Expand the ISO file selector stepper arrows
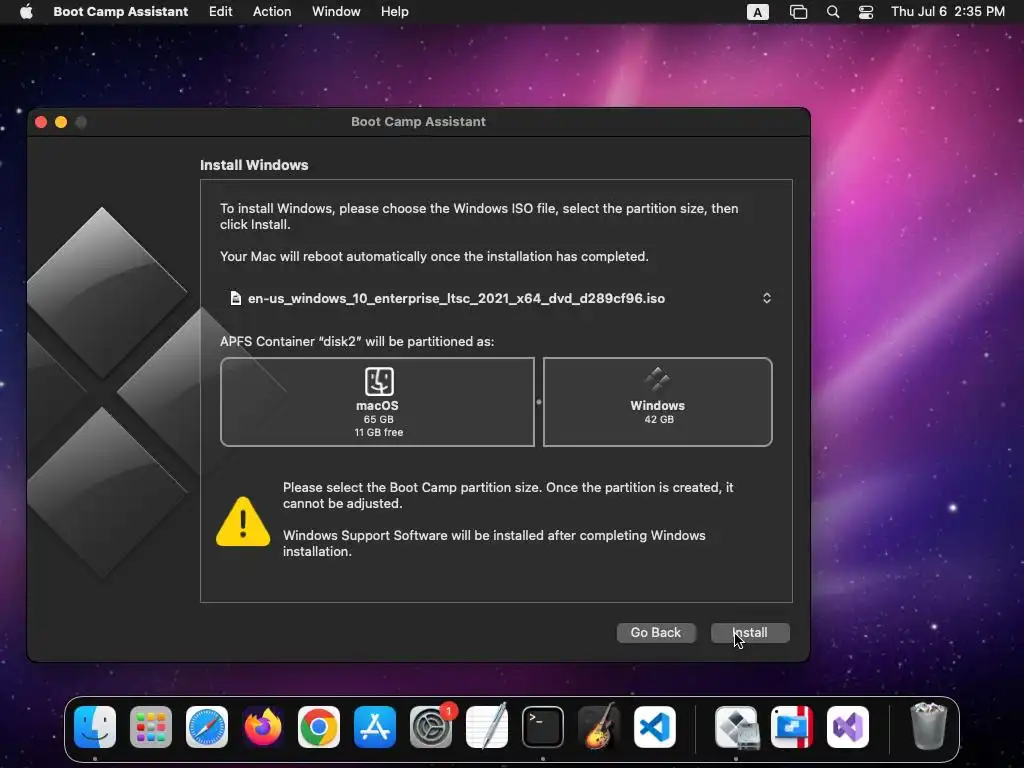Screen dimensions: 1024x768 point(767,298)
